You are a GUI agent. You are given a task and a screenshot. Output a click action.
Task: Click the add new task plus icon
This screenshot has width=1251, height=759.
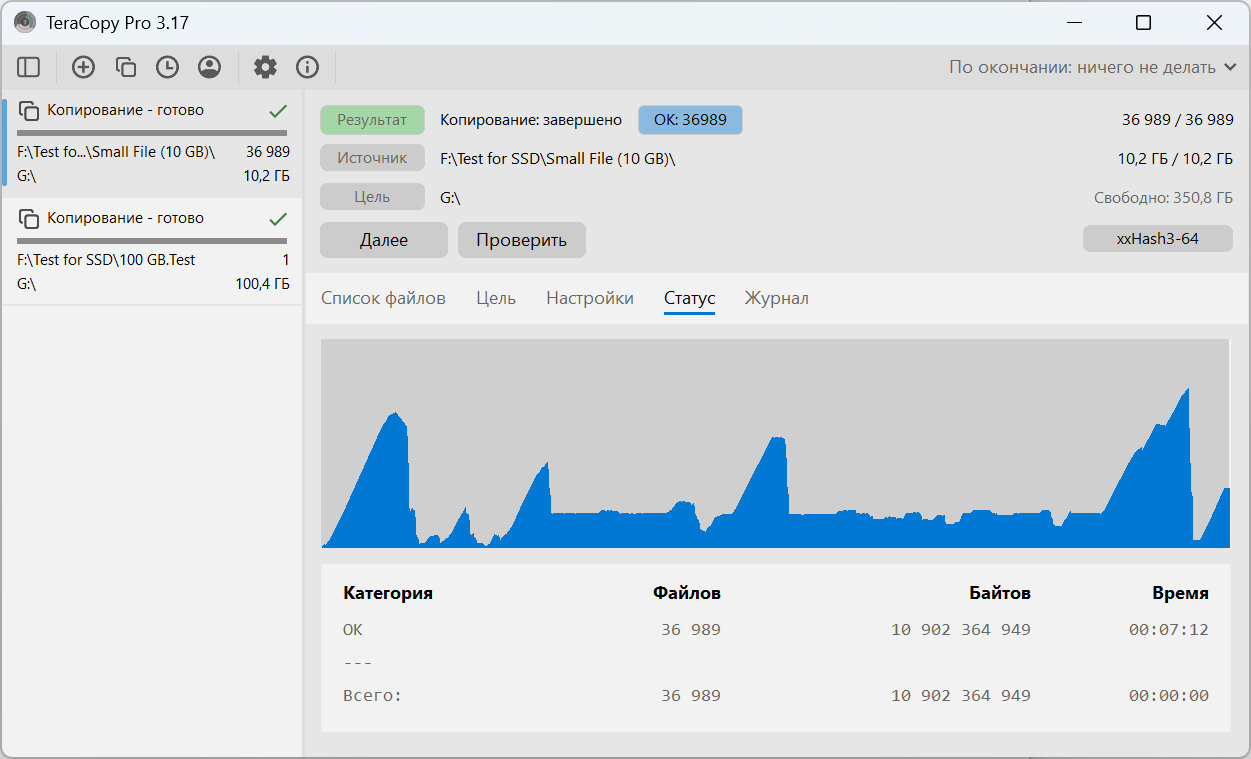coord(83,67)
